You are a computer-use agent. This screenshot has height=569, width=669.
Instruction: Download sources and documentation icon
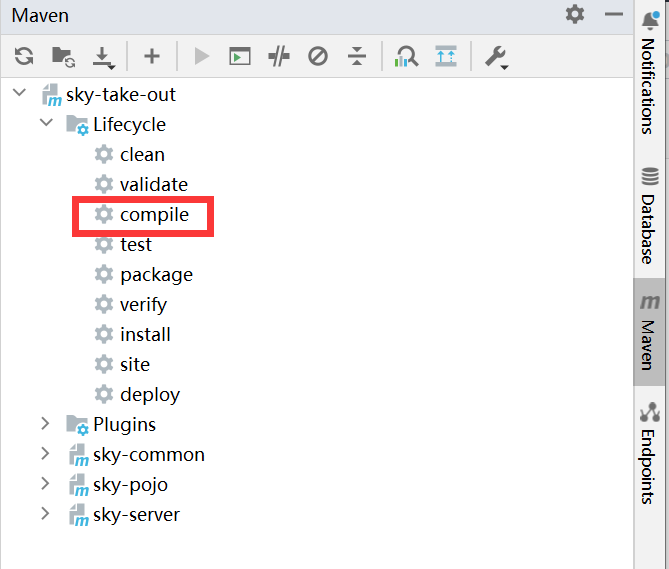pyautogui.click(x=104, y=58)
